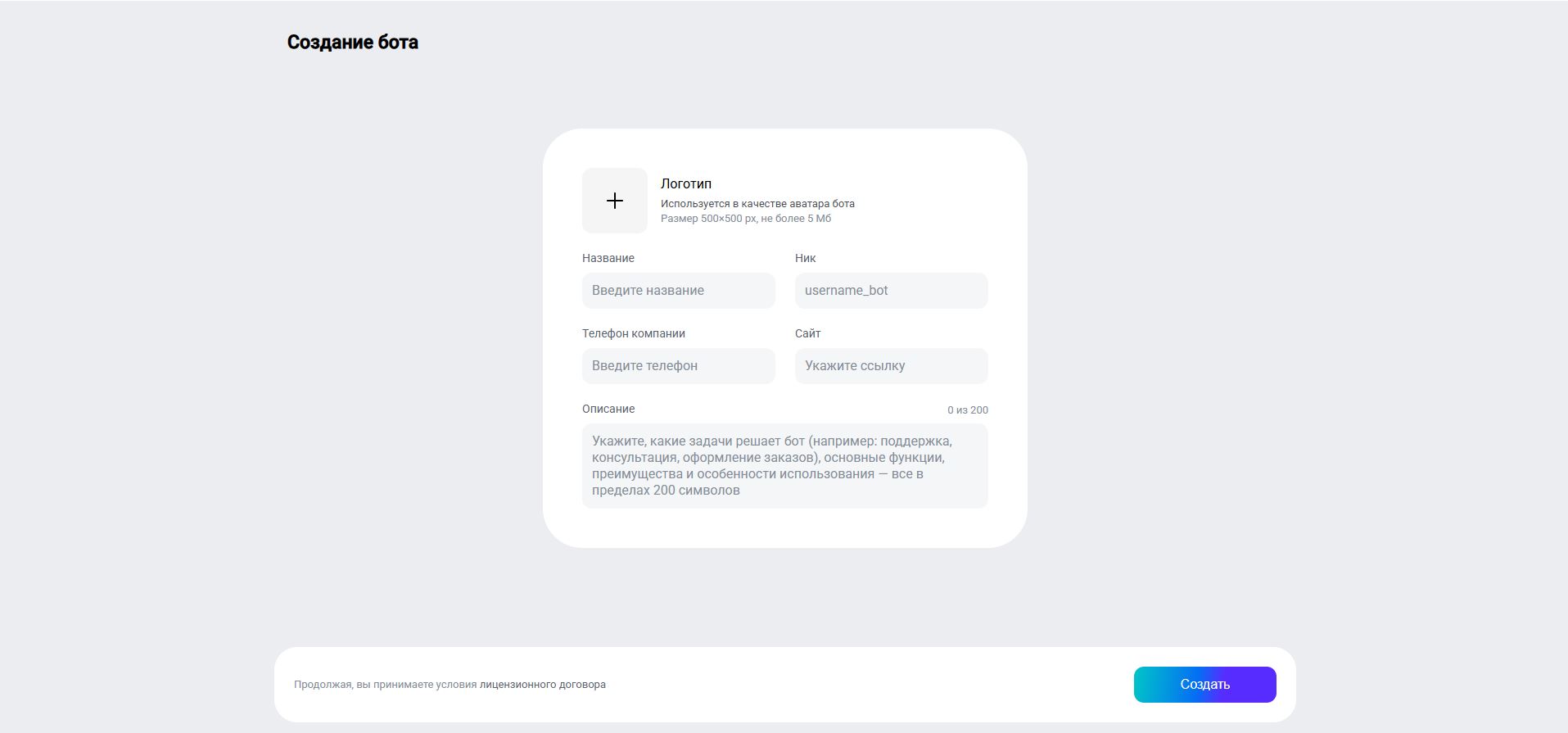Select the username_bot nickname field

pyautogui.click(x=891, y=291)
